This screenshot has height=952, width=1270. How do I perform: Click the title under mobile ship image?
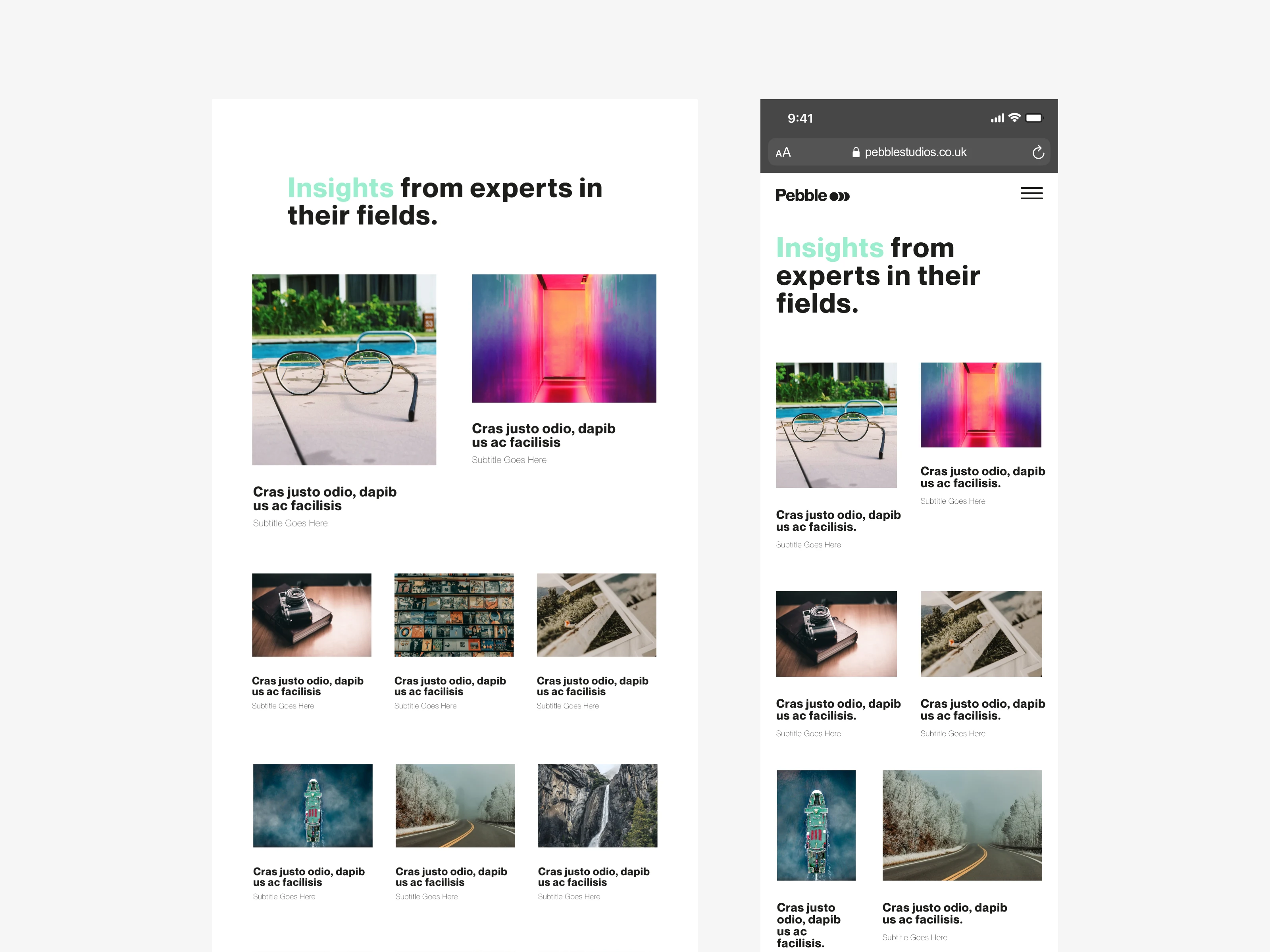coord(808,925)
